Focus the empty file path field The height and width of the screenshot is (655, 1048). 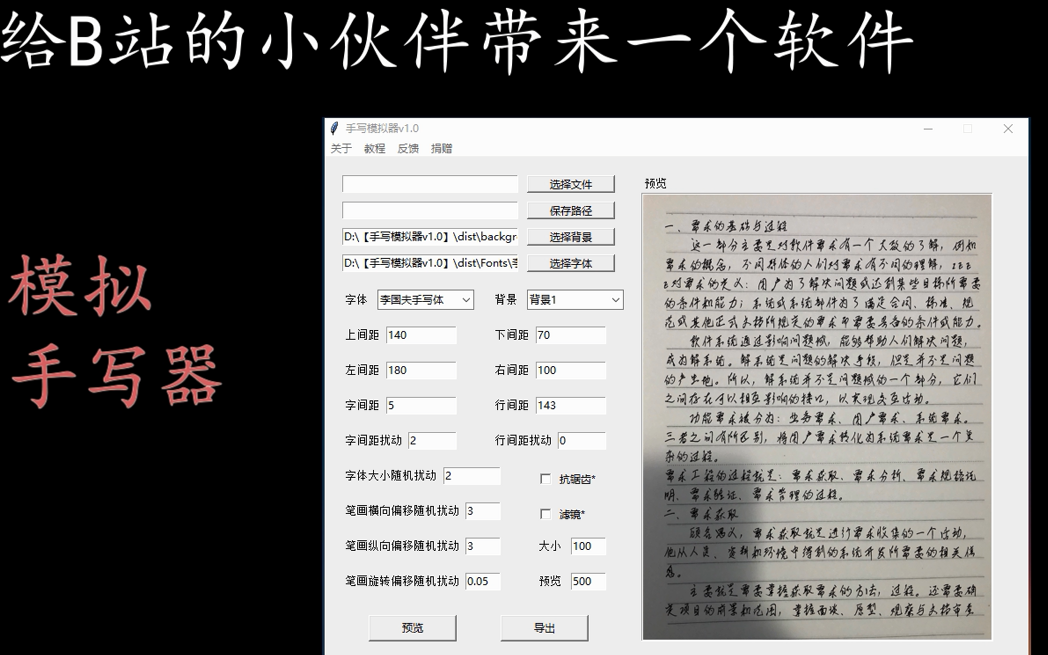(x=430, y=184)
